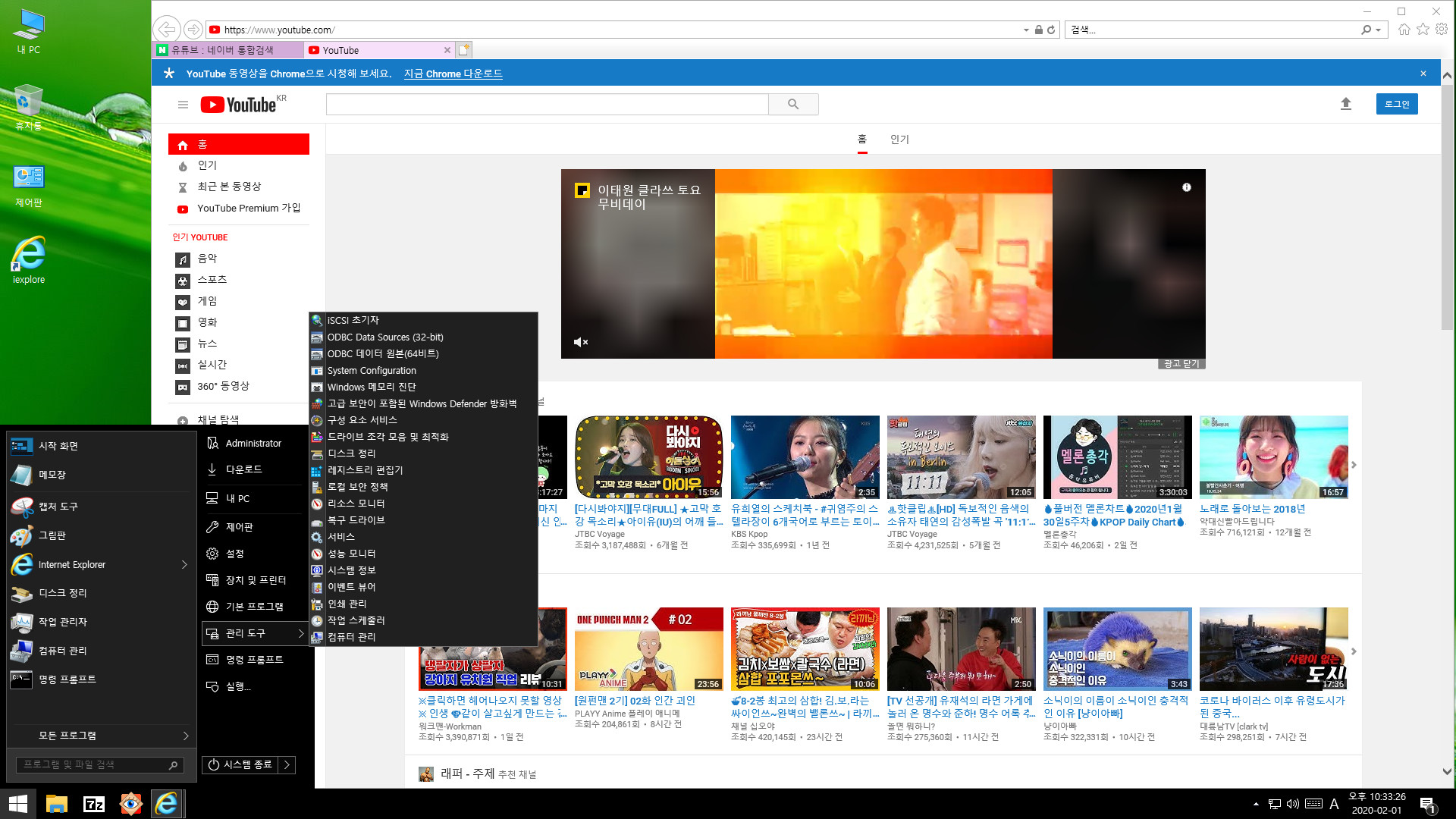1456x819 pixels.
Task: Open 서비스 from admin tools
Action: pos(423,537)
